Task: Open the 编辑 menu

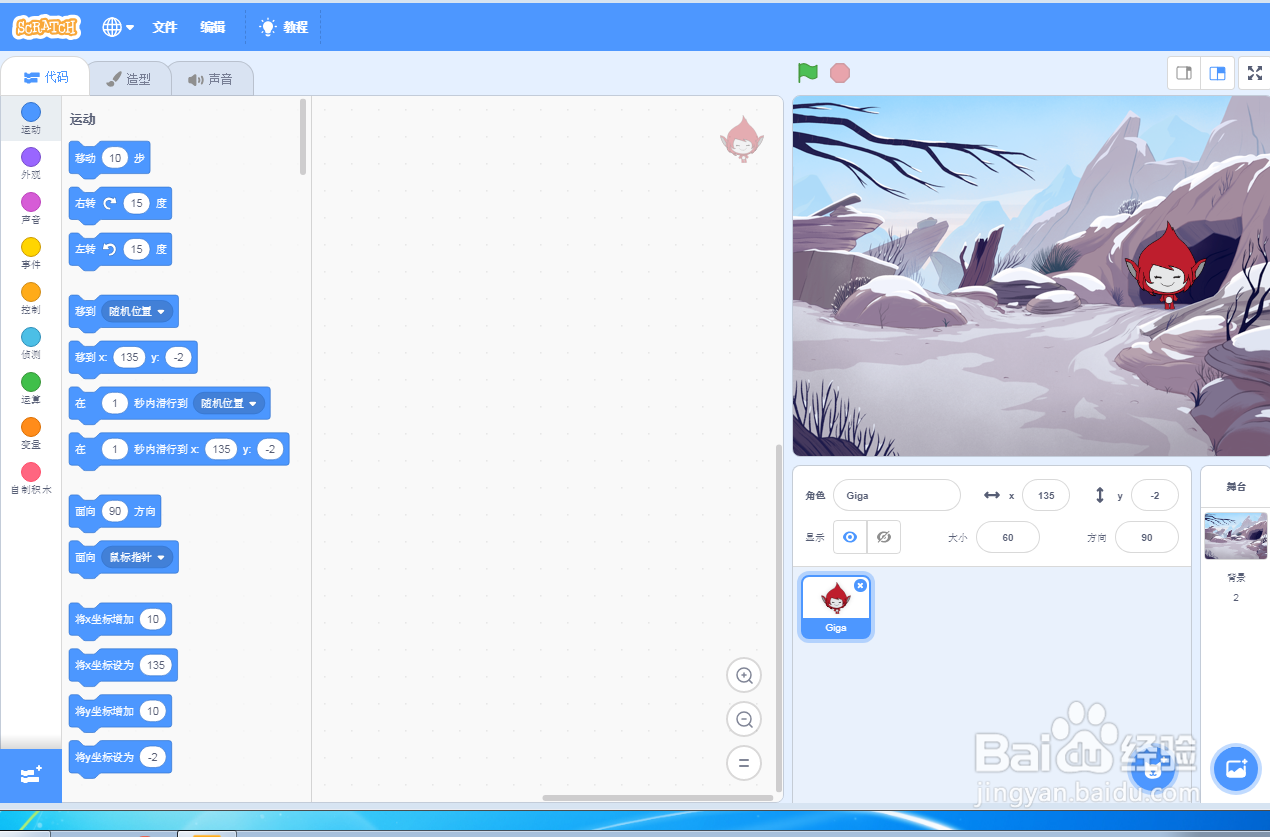Action: pos(213,27)
